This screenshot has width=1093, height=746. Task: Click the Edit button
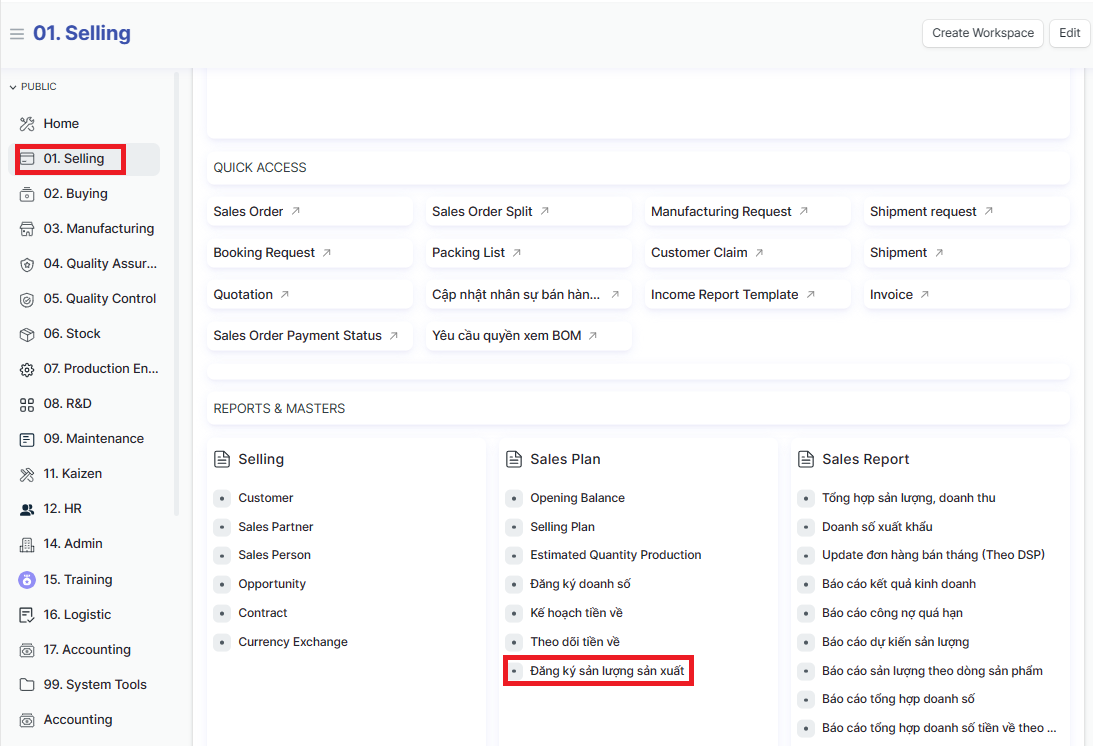point(1069,33)
